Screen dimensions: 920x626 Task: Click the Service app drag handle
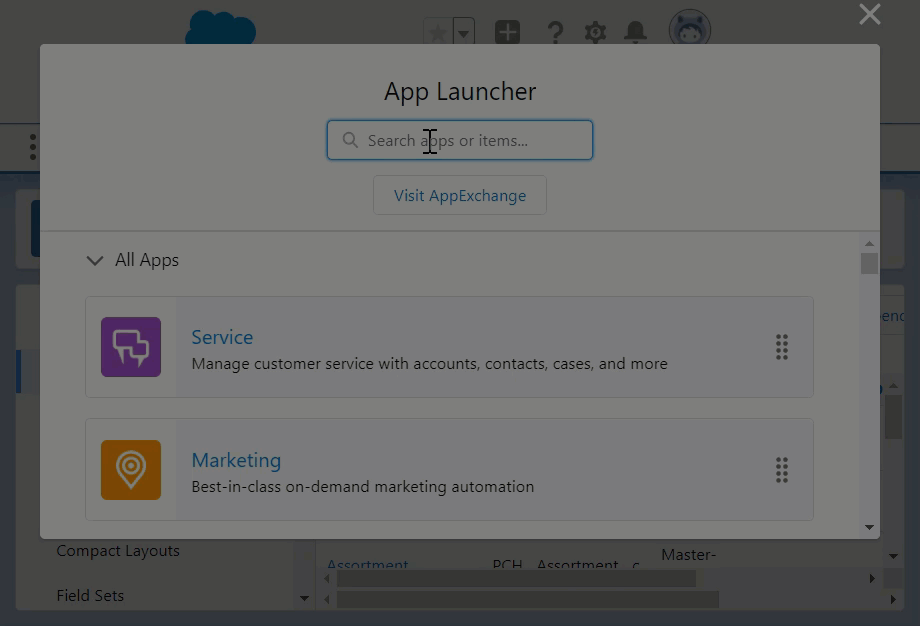point(782,347)
